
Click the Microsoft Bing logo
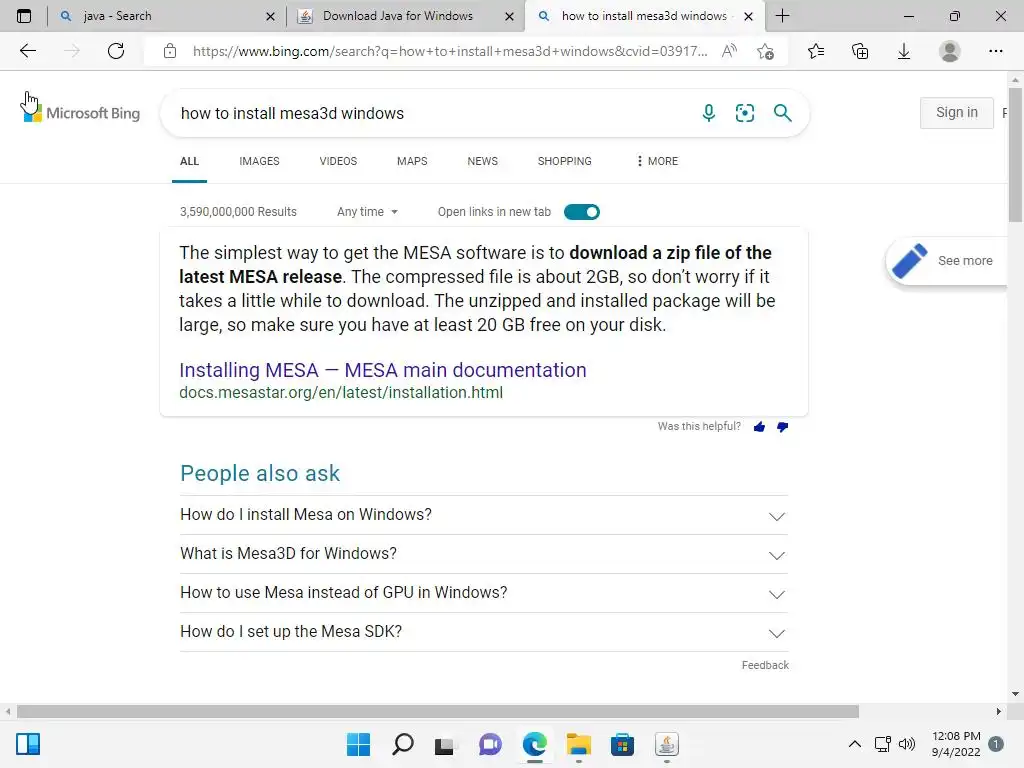pos(81,113)
